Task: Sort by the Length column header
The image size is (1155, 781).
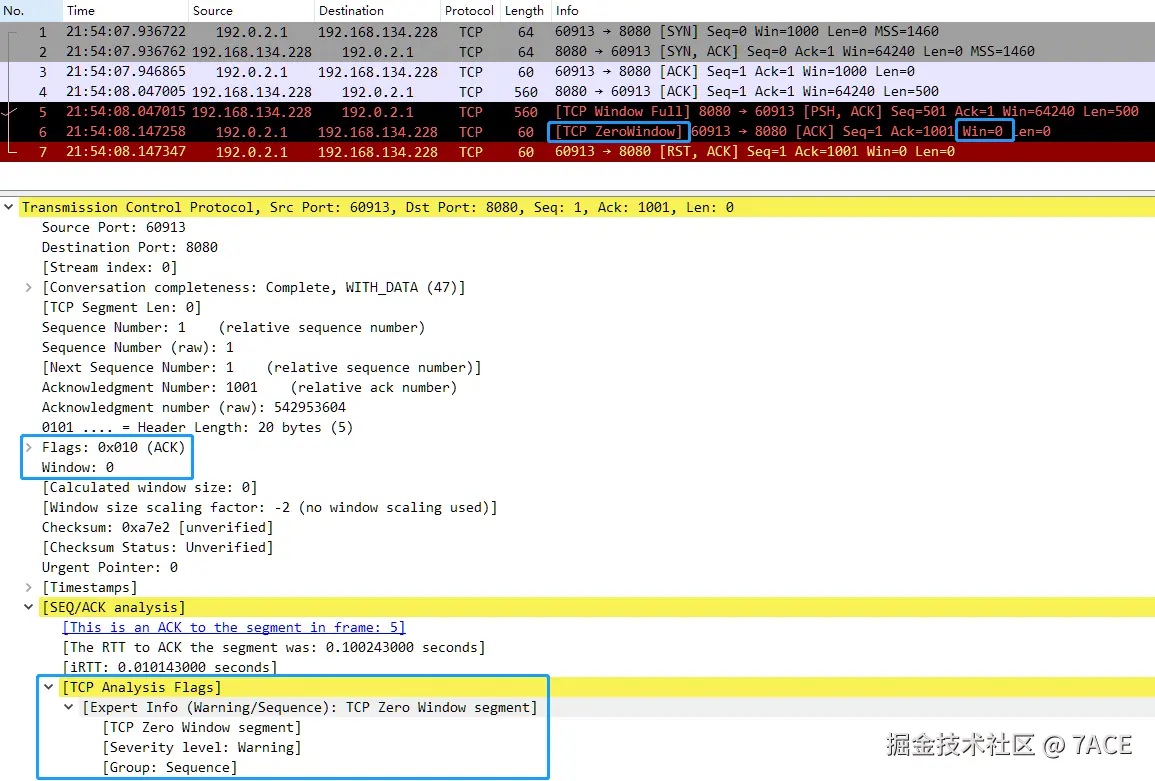Action: coord(524,10)
